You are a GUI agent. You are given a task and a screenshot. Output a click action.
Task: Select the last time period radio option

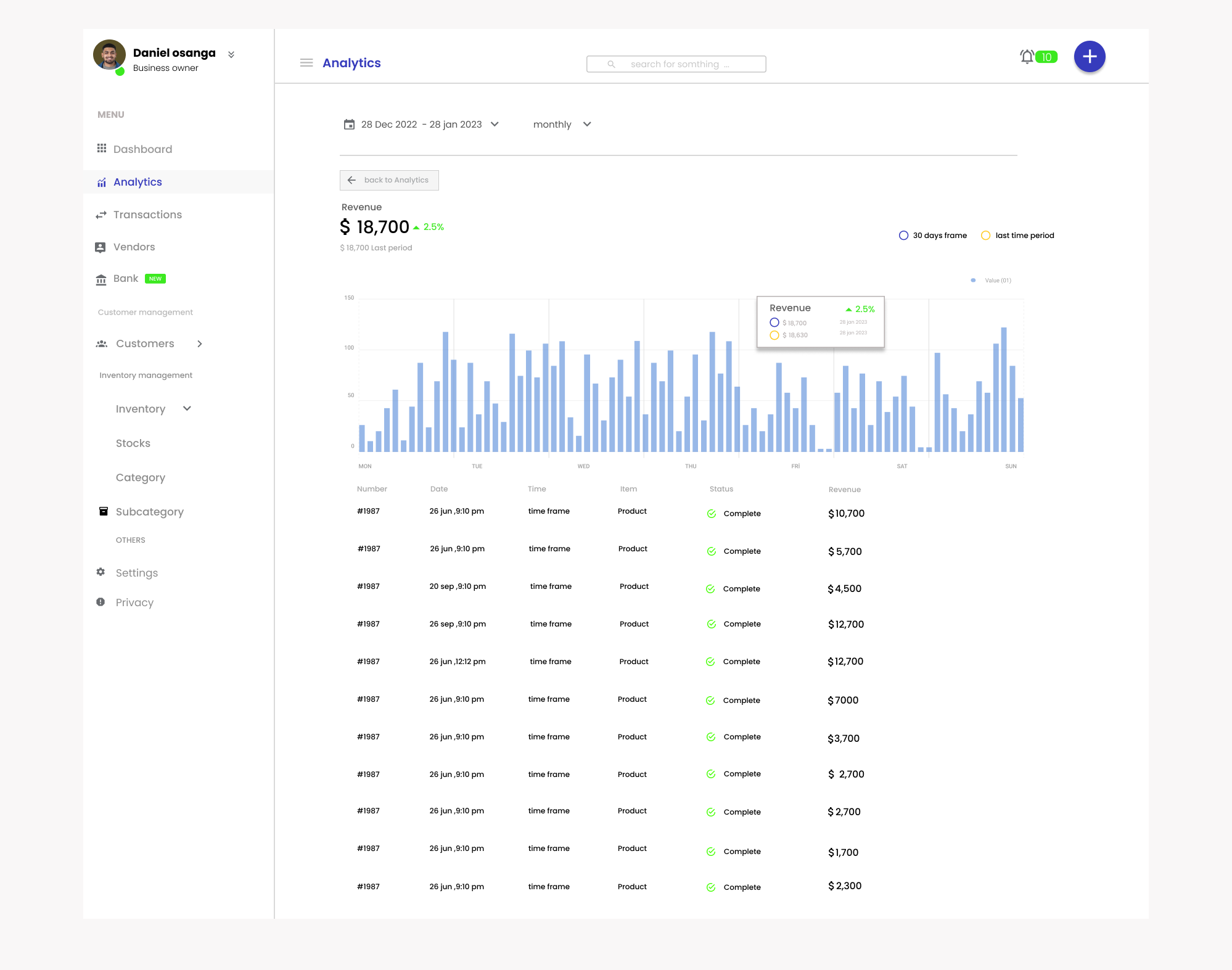[985, 236]
